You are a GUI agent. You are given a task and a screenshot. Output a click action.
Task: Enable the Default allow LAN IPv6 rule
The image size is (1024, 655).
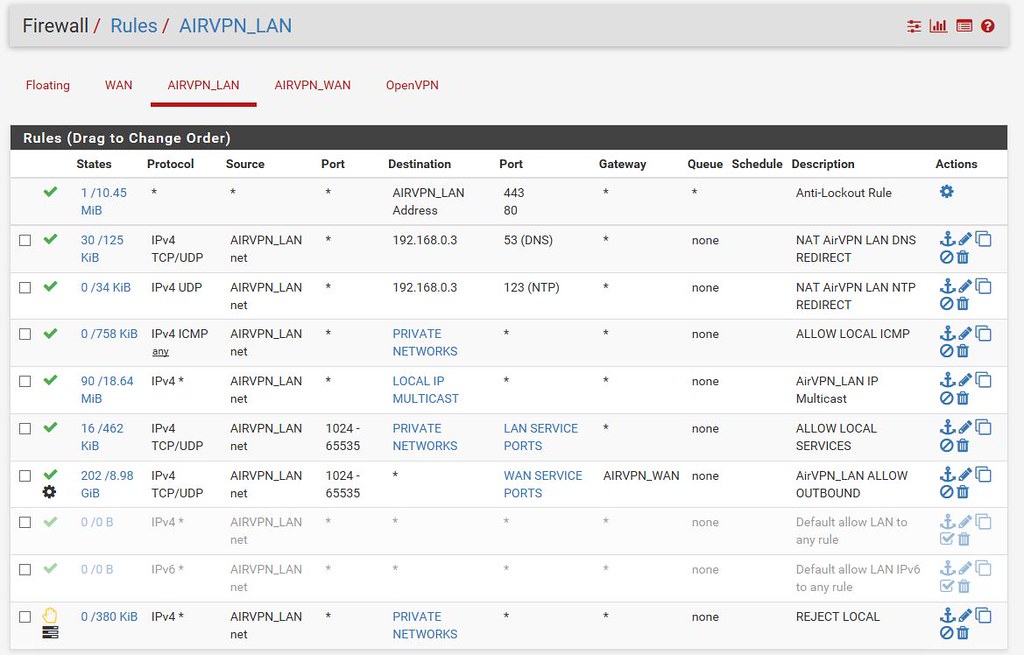[x=946, y=586]
